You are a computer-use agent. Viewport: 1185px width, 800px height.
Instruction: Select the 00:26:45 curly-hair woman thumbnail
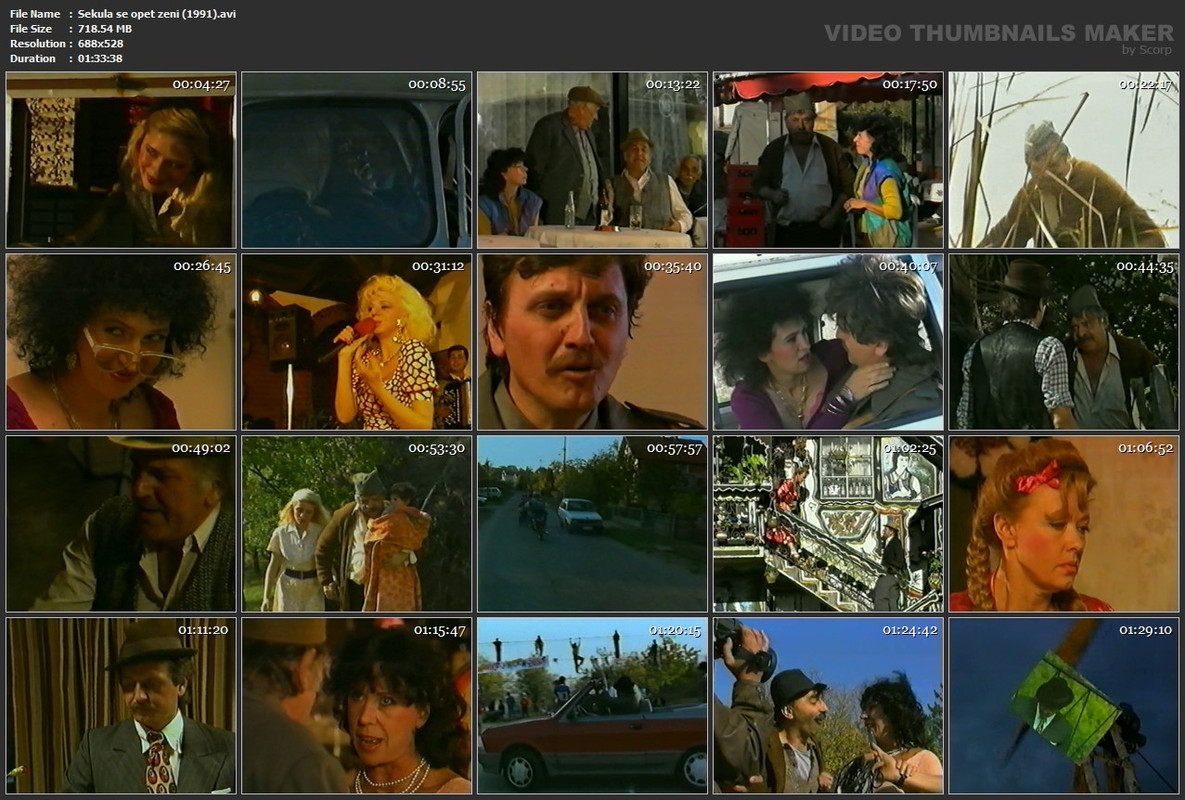[121, 342]
